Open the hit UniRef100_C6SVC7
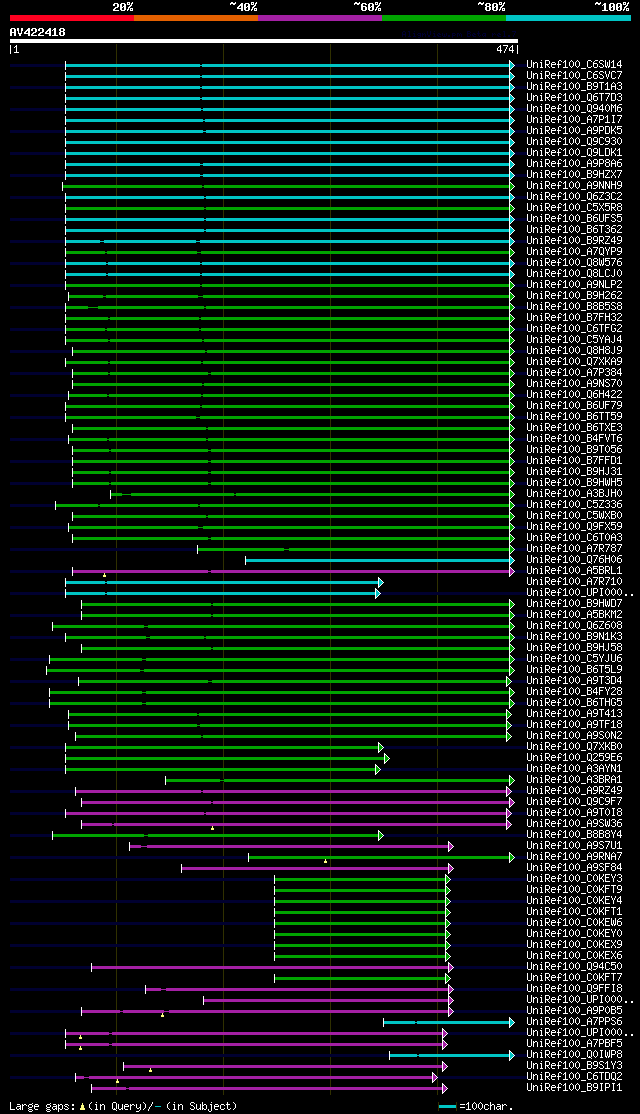Image resolution: width=640 pixels, height=1114 pixels. click(x=575, y=75)
